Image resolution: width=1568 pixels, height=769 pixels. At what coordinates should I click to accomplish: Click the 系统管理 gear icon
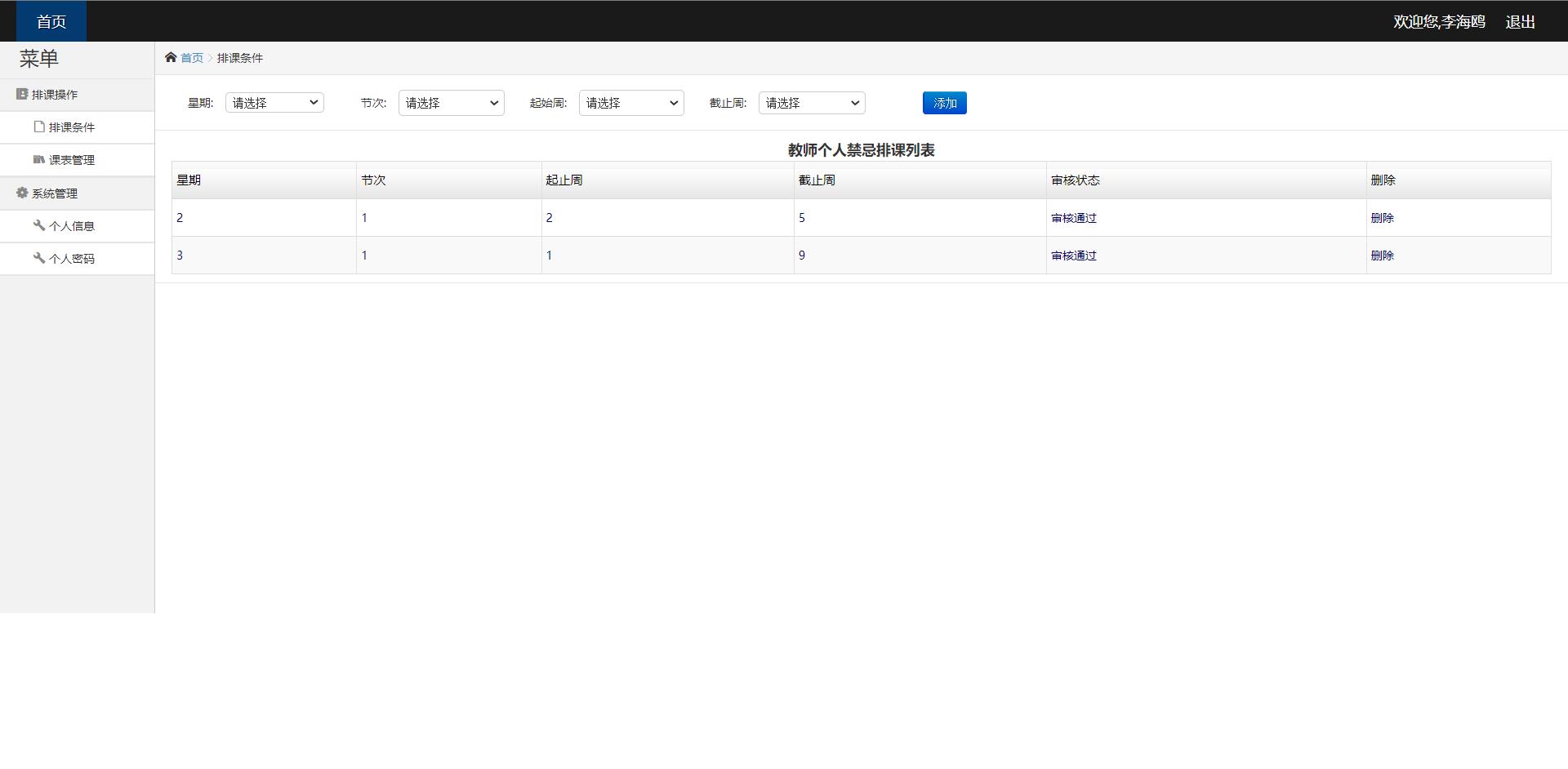pyautogui.click(x=22, y=193)
